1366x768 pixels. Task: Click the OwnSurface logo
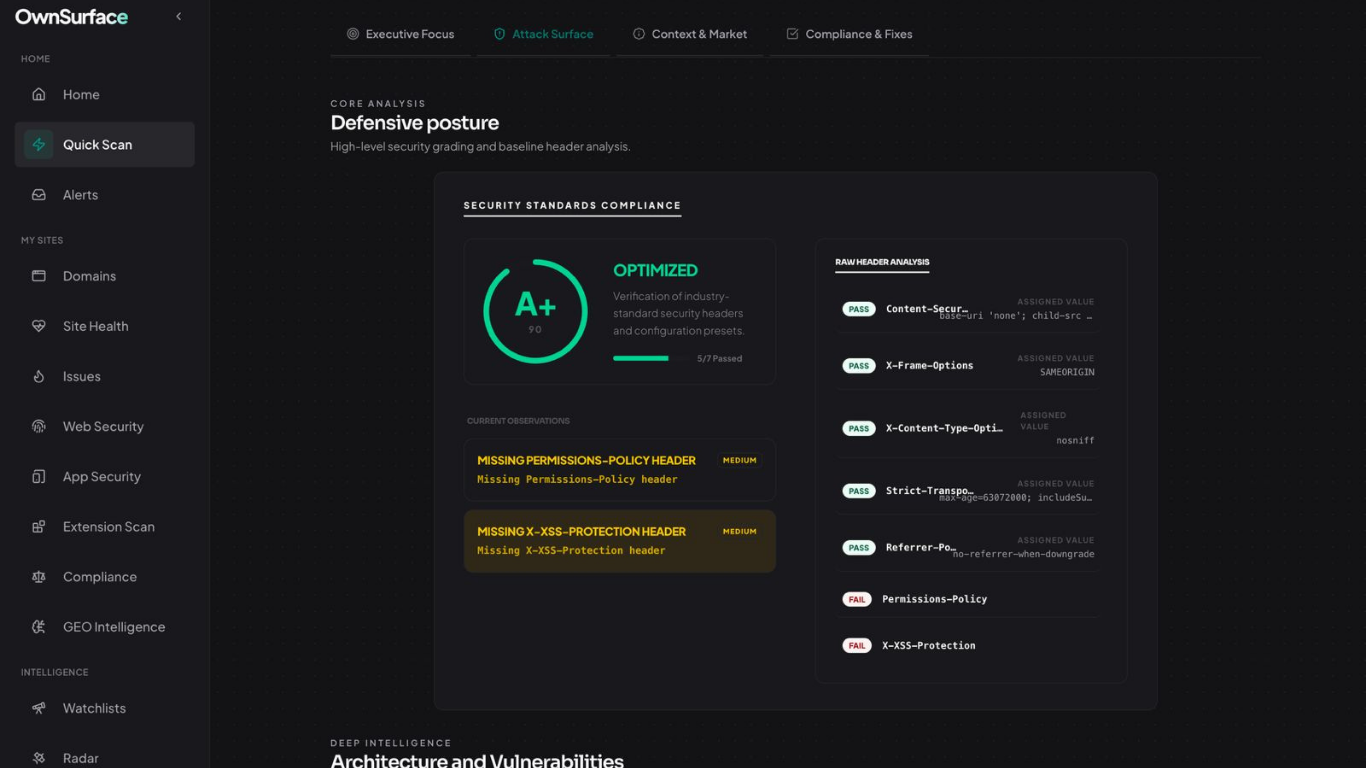(x=71, y=17)
